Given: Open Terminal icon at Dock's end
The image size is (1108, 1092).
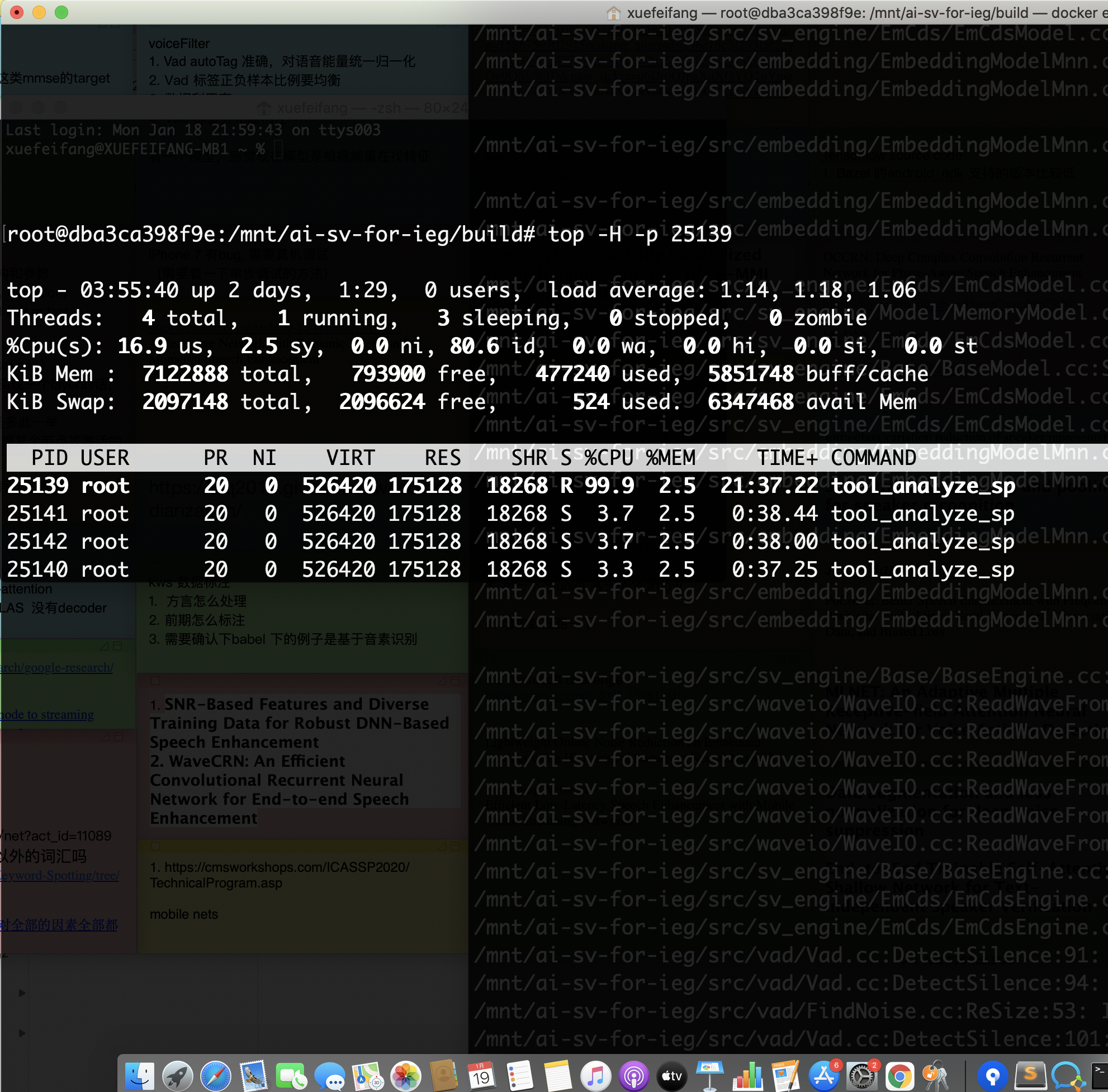Looking at the screenshot, I should point(1100,1075).
